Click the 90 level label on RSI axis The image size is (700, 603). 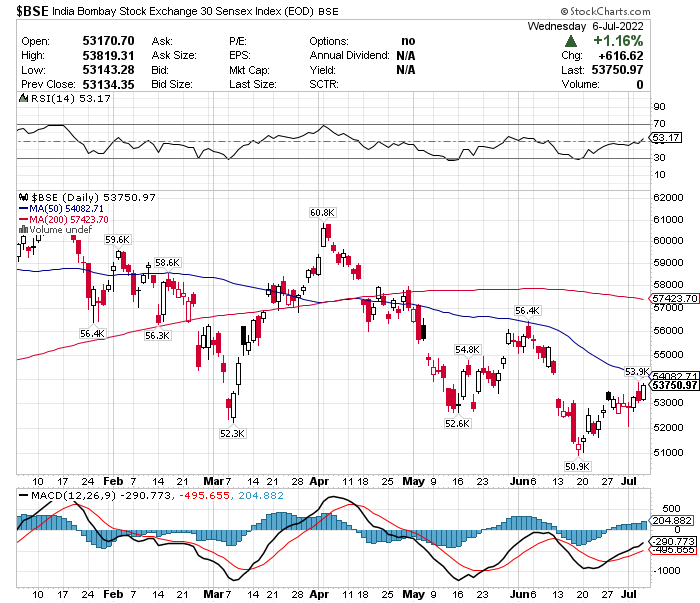(x=659, y=107)
